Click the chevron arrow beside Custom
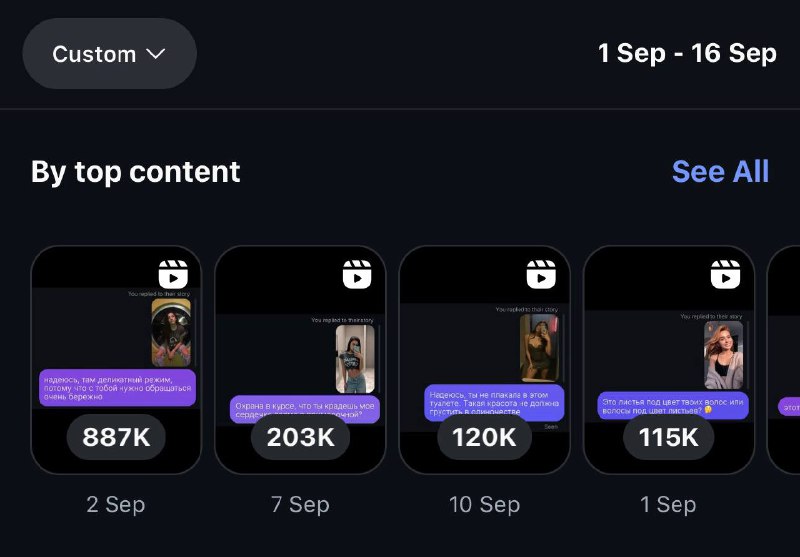The height and width of the screenshot is (557, 800). [155, 54]
